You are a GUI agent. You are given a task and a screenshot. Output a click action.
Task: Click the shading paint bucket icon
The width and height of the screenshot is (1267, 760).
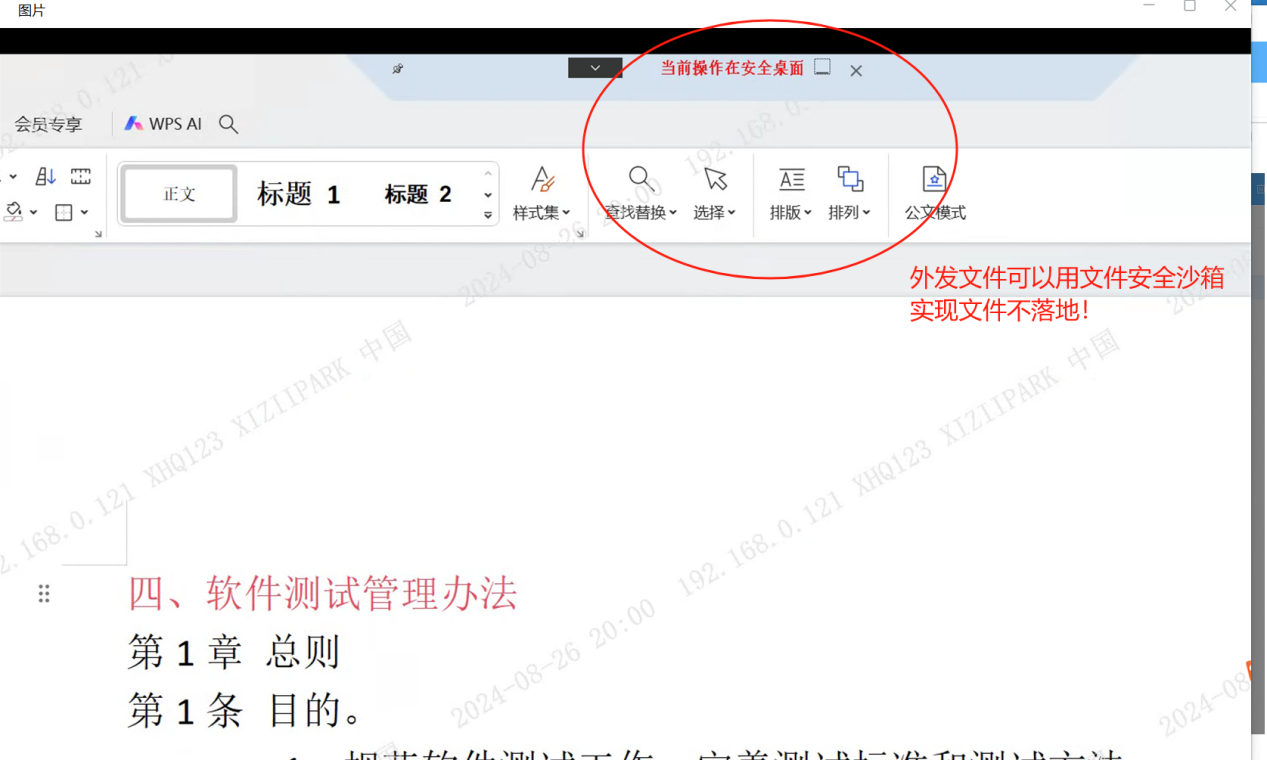click(14, 212)
